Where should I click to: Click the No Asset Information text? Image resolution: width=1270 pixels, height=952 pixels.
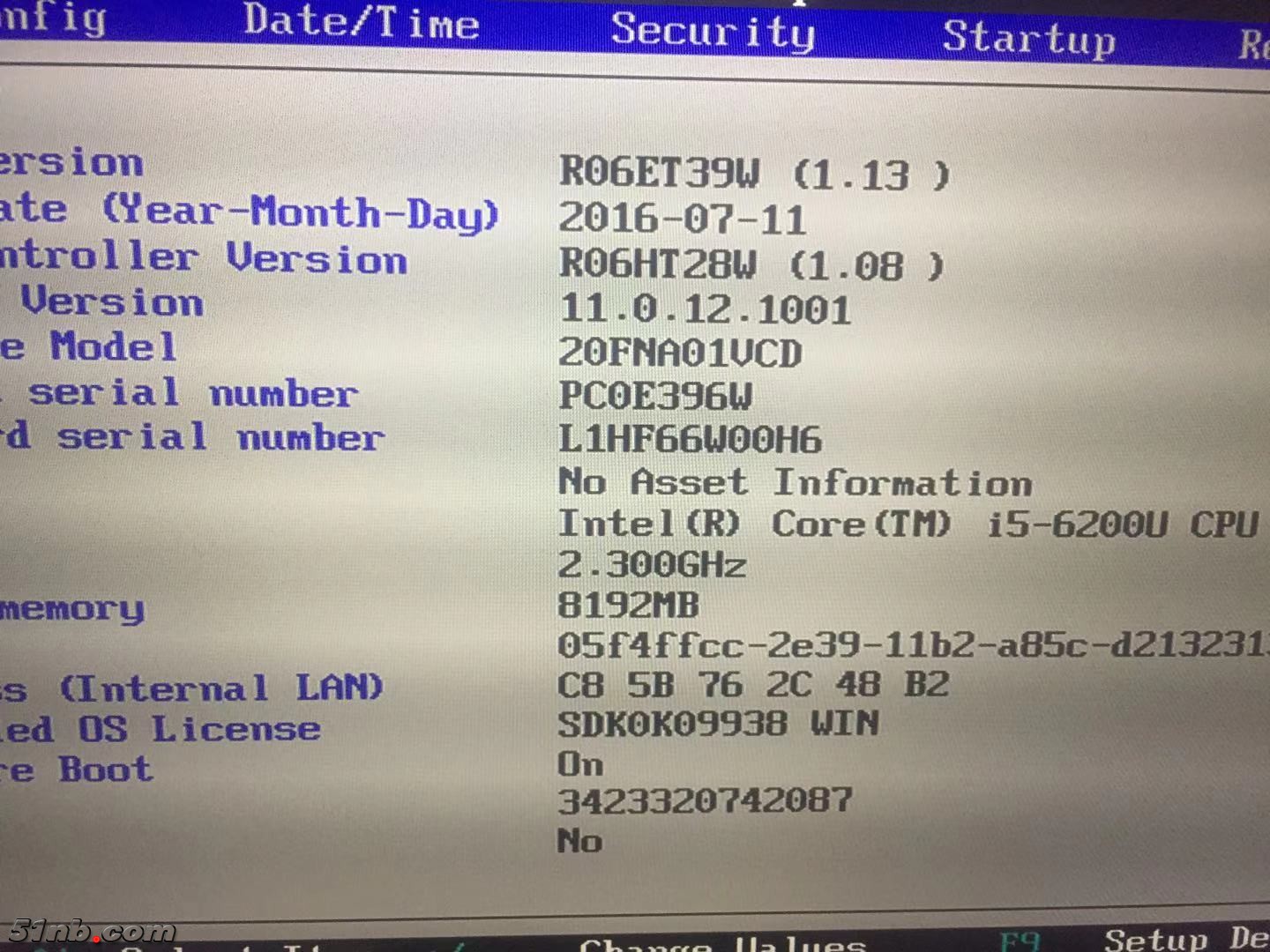pyautogui.click(x=796, y=481)
